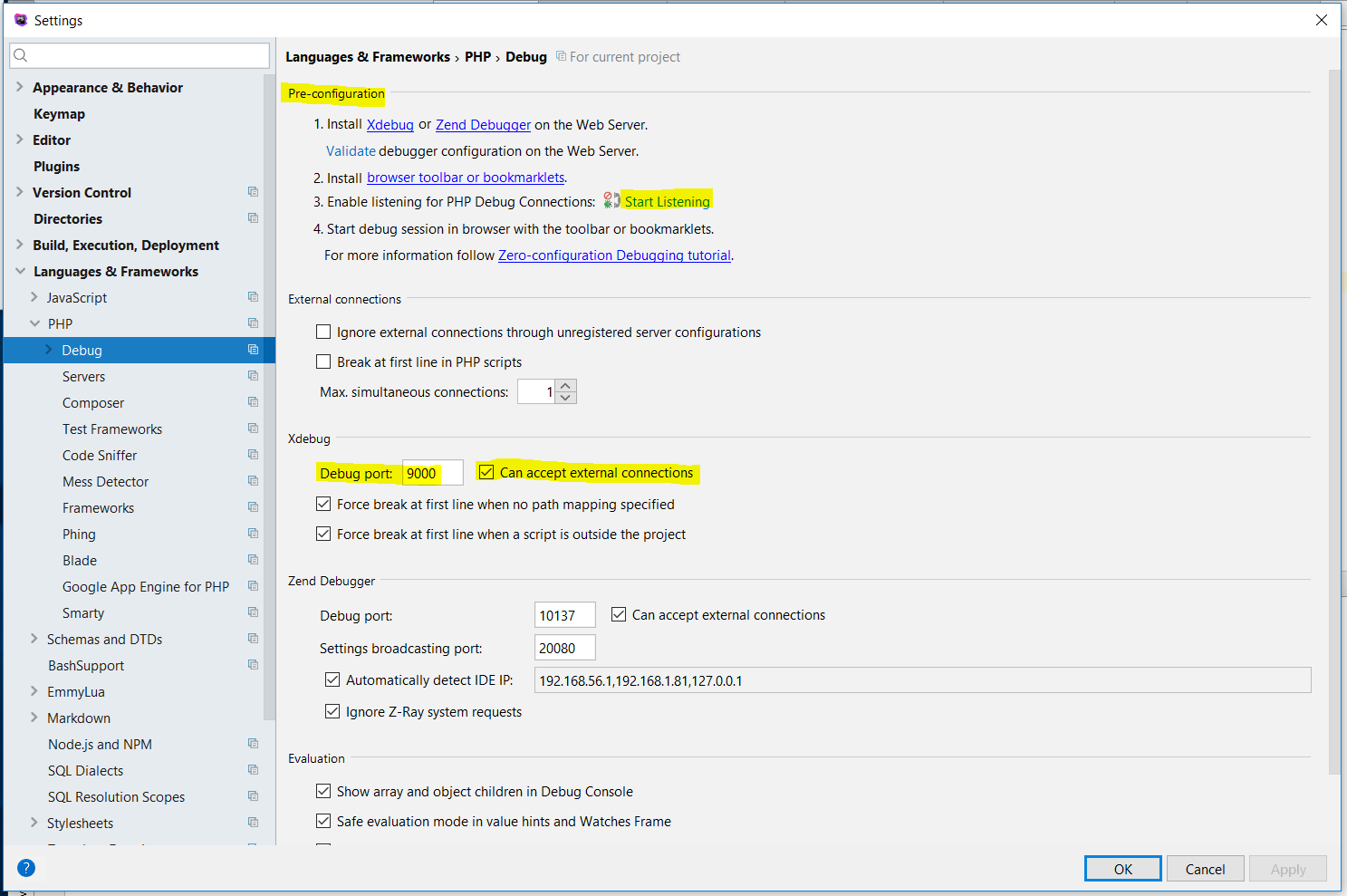Screen dimensions: 1347x896
Task: Click the project-level icon beside Smarty
Action: (x=253, y=612)
